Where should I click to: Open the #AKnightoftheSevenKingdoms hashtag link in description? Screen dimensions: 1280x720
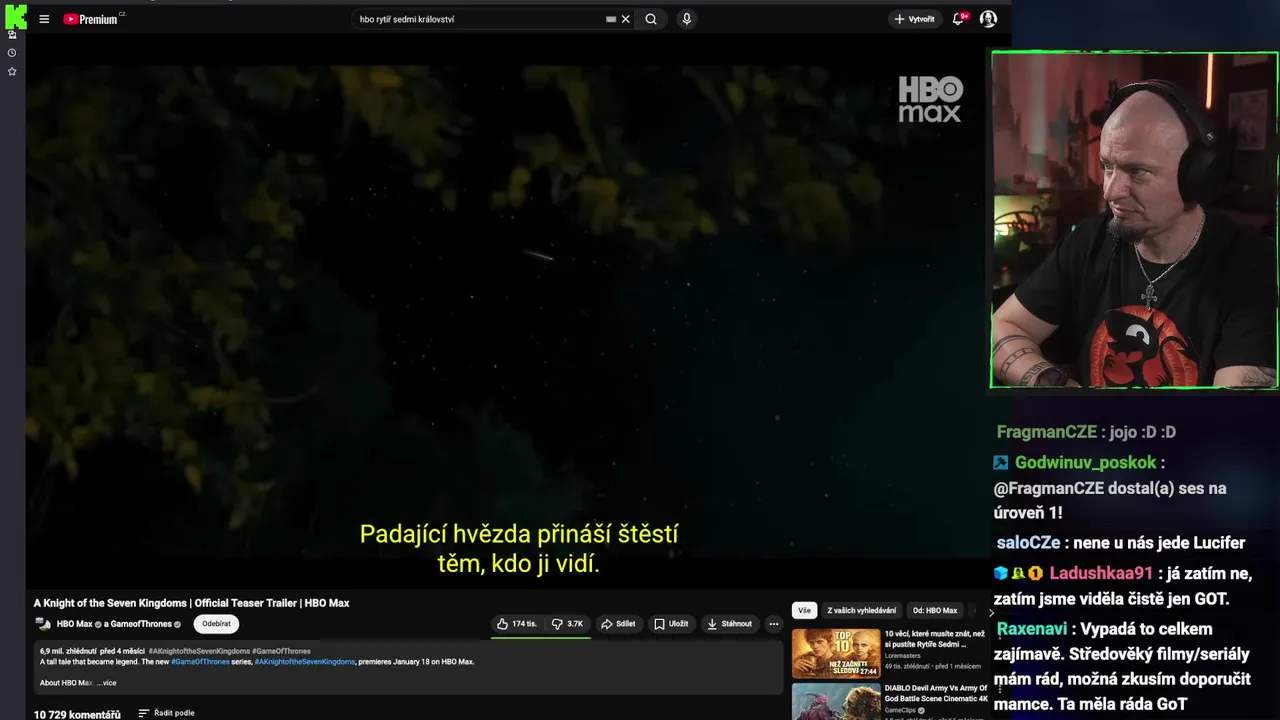(304, 662)
